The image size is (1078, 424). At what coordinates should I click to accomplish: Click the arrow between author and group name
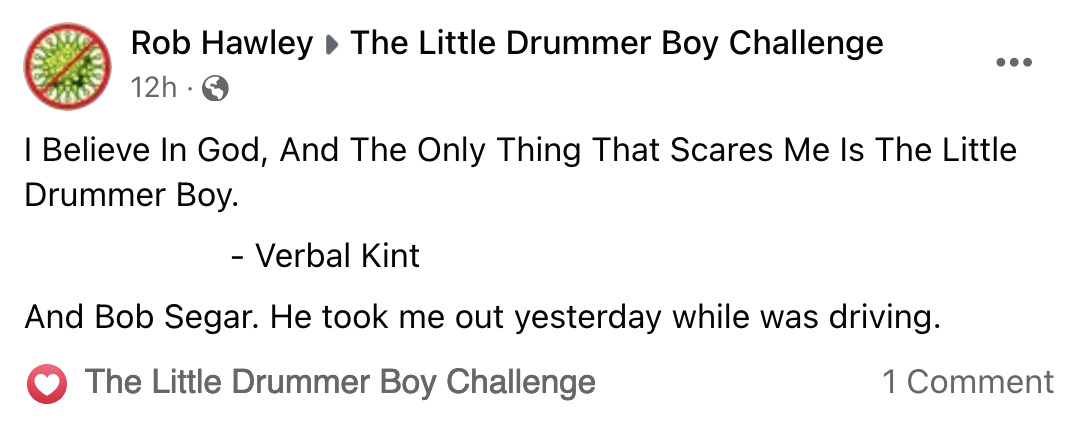(x=332, y=45)
